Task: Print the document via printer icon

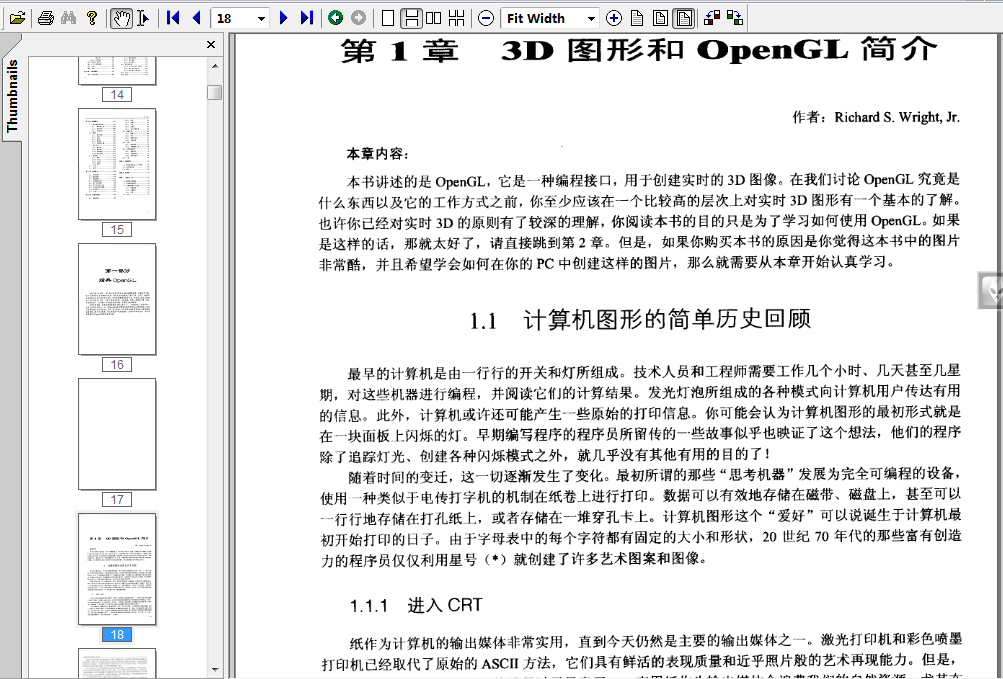Action: [45, 18]
